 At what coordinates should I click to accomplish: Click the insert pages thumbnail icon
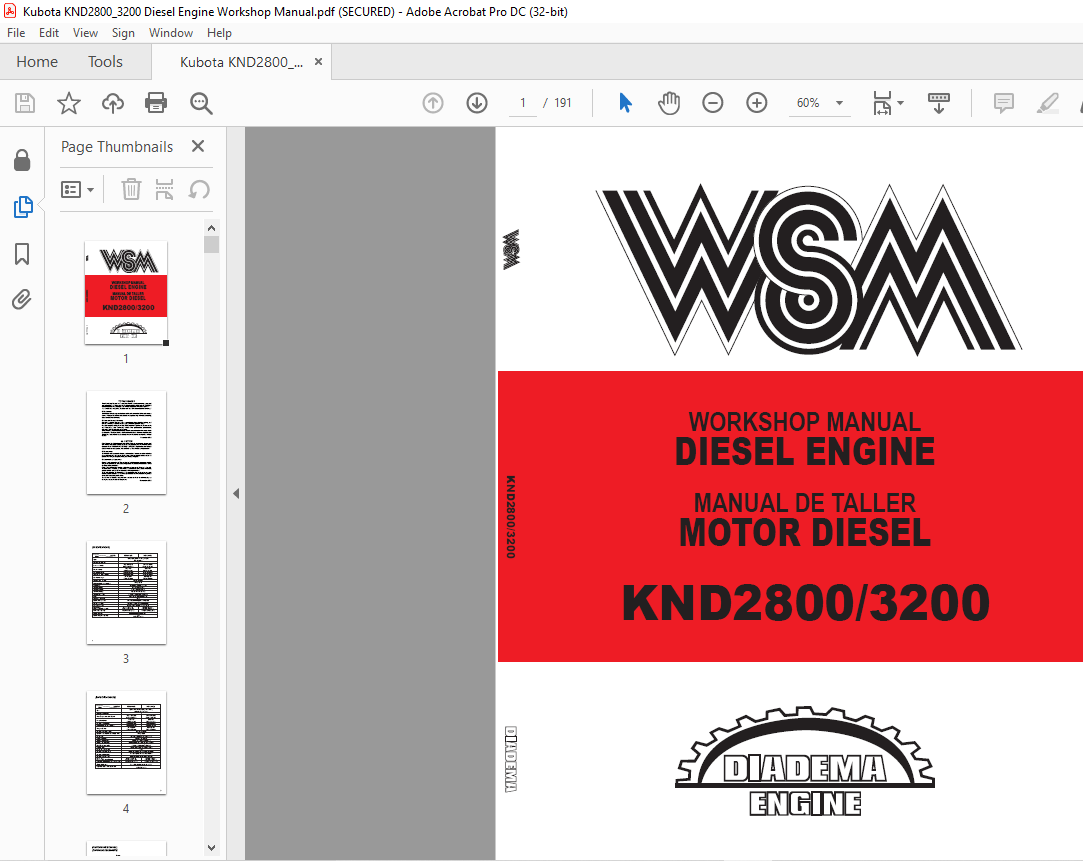pos(164,189)
